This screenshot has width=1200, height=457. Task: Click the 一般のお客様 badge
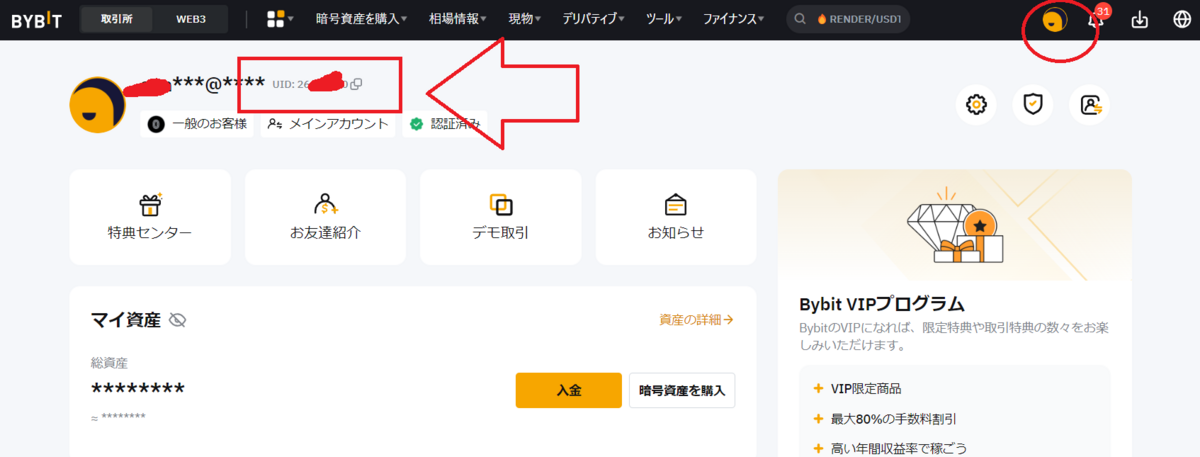199,125
